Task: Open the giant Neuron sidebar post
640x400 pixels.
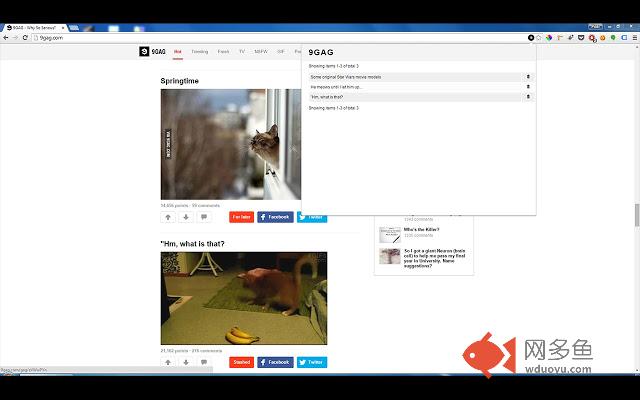Action: pos(435,258)
